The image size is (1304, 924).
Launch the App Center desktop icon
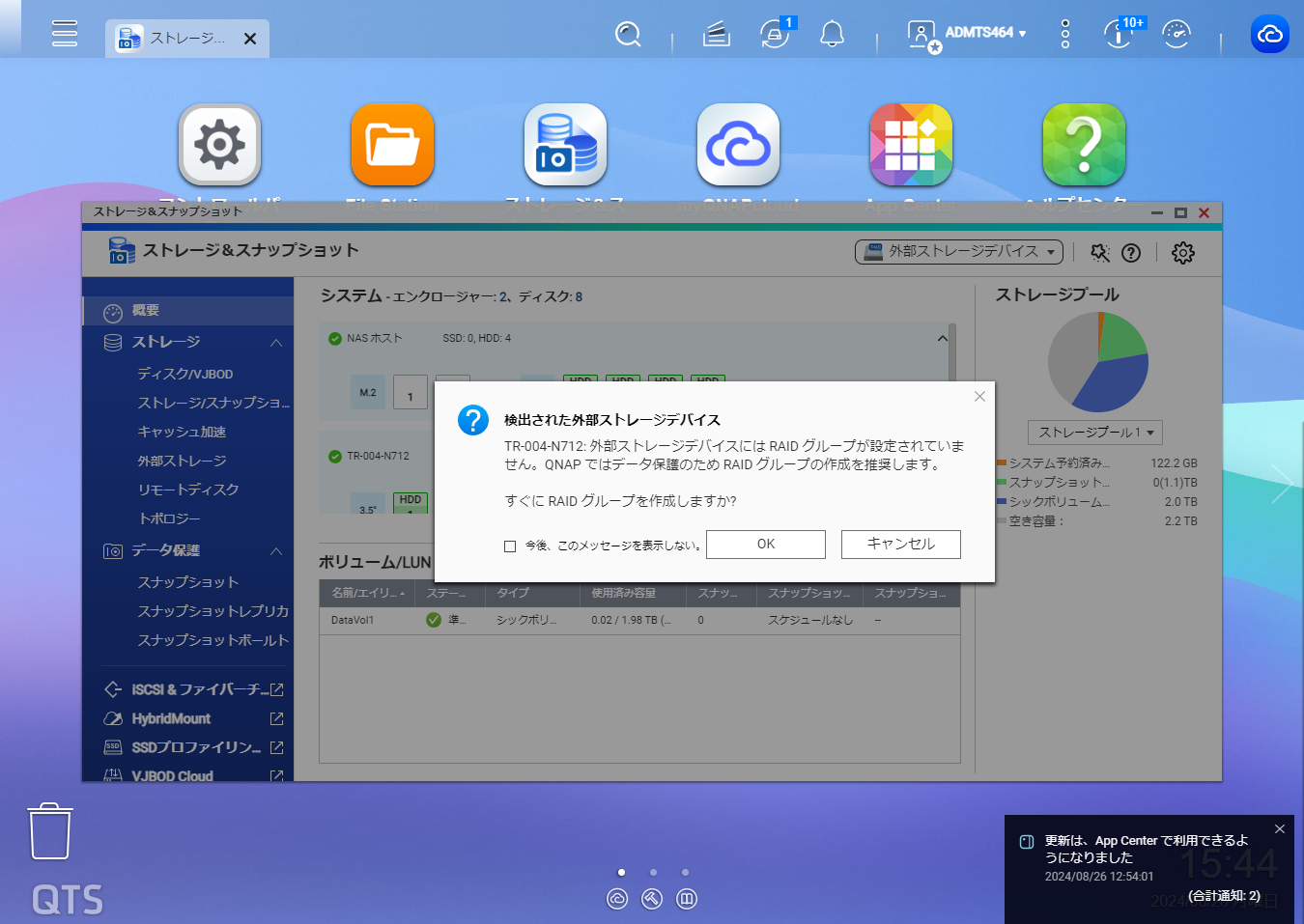coord(911,146)
